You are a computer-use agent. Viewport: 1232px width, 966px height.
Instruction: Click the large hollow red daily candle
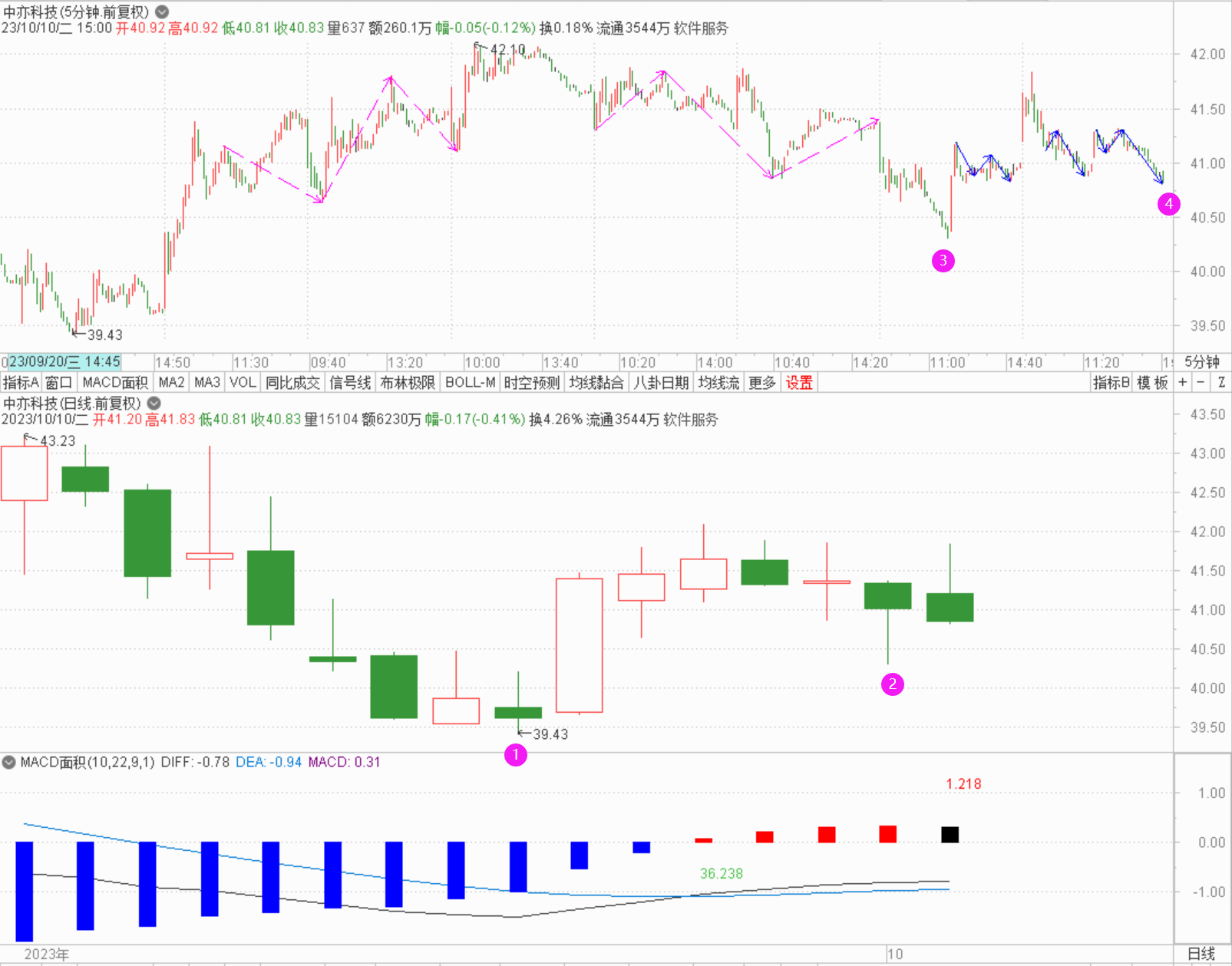[x=580, y=645]
